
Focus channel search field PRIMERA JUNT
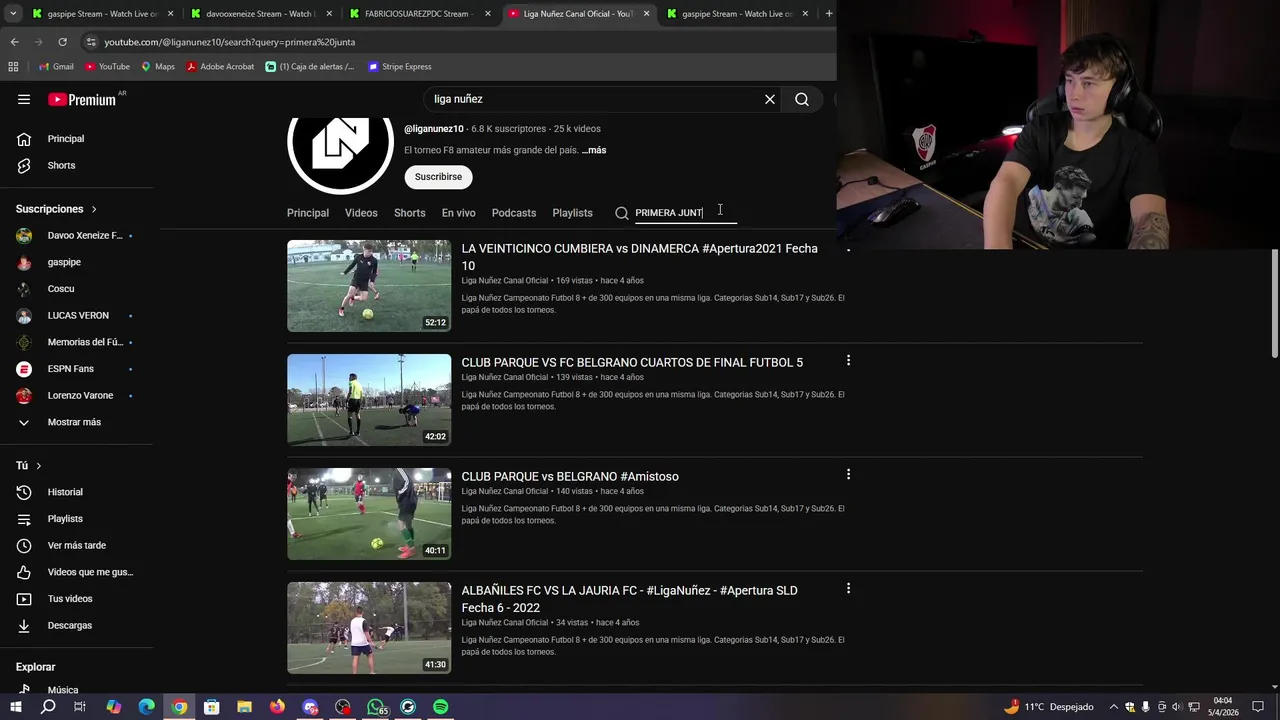coord(685,213)
